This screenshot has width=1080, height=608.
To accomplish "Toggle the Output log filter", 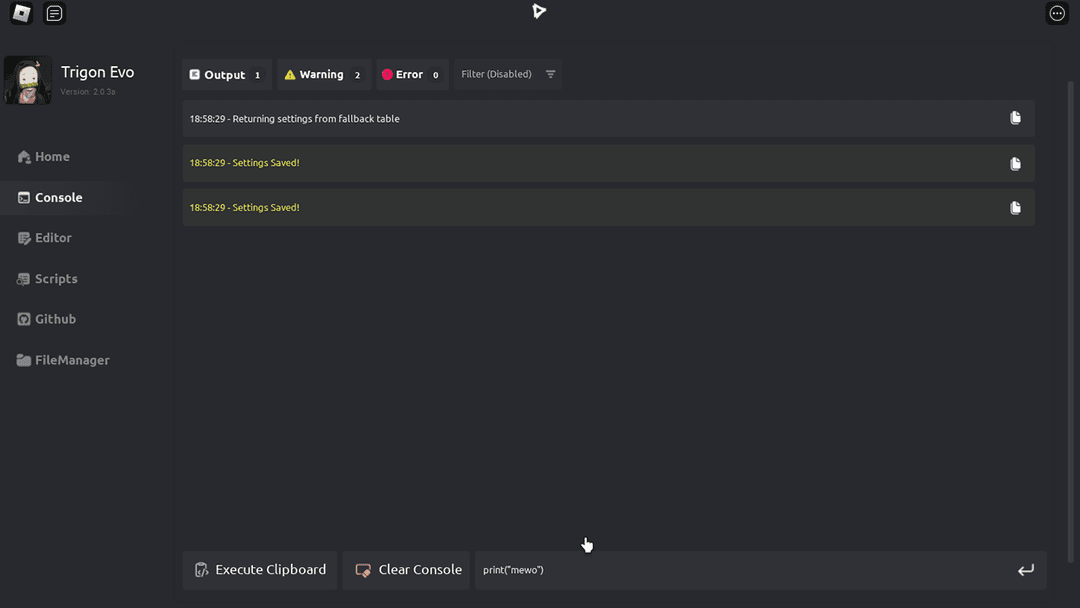I will tap(226, 73).
